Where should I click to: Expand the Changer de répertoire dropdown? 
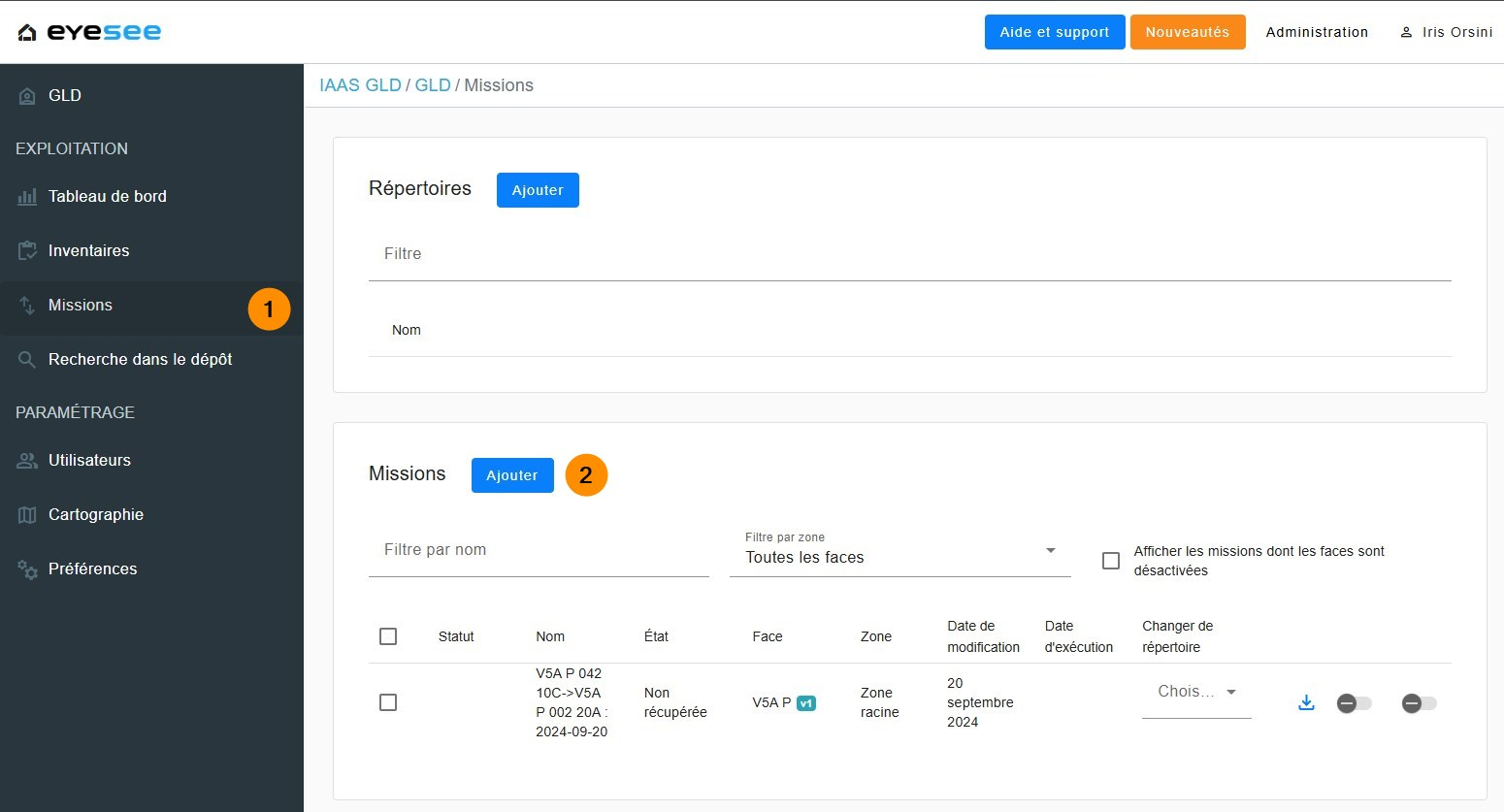point(1195,693)
